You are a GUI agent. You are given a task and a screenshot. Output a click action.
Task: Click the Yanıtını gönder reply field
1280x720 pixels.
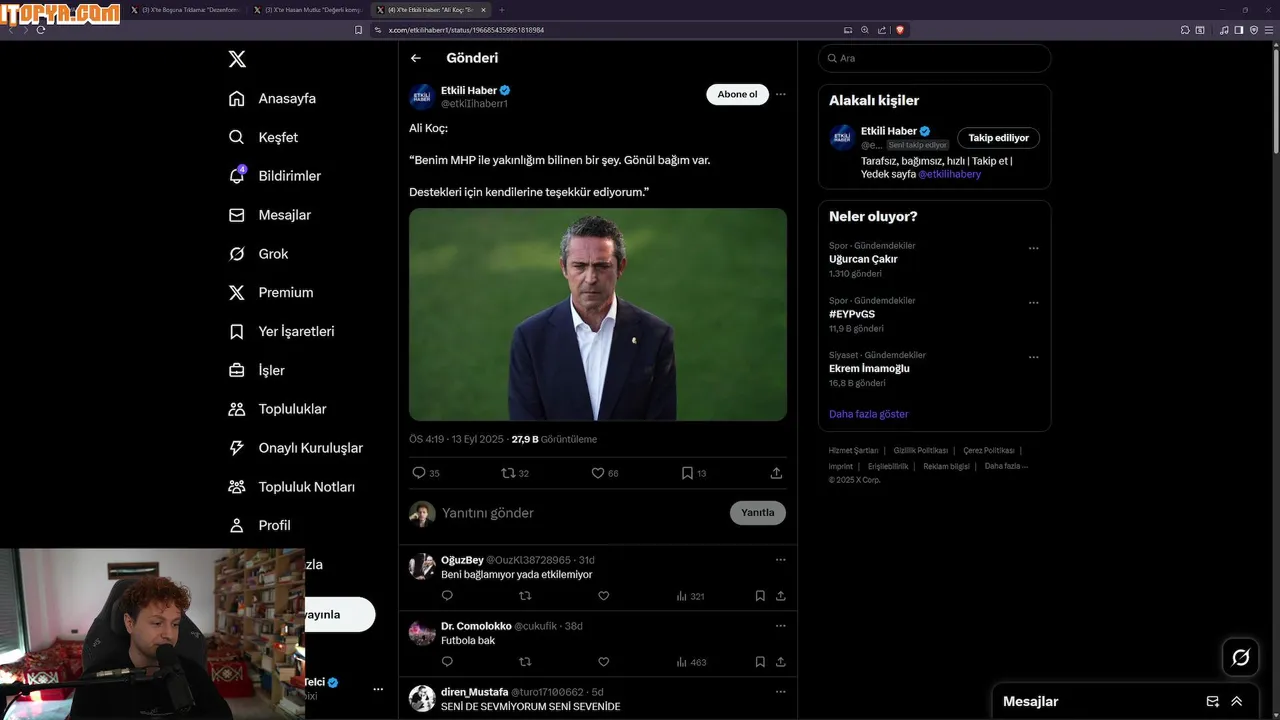pos(580,513)
